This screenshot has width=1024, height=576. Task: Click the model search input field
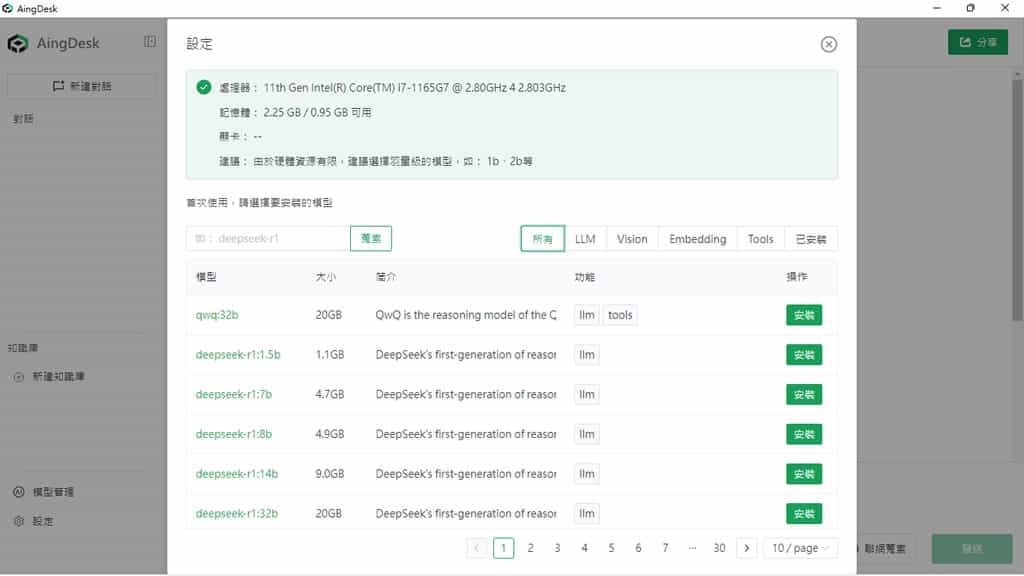[268, 238]
